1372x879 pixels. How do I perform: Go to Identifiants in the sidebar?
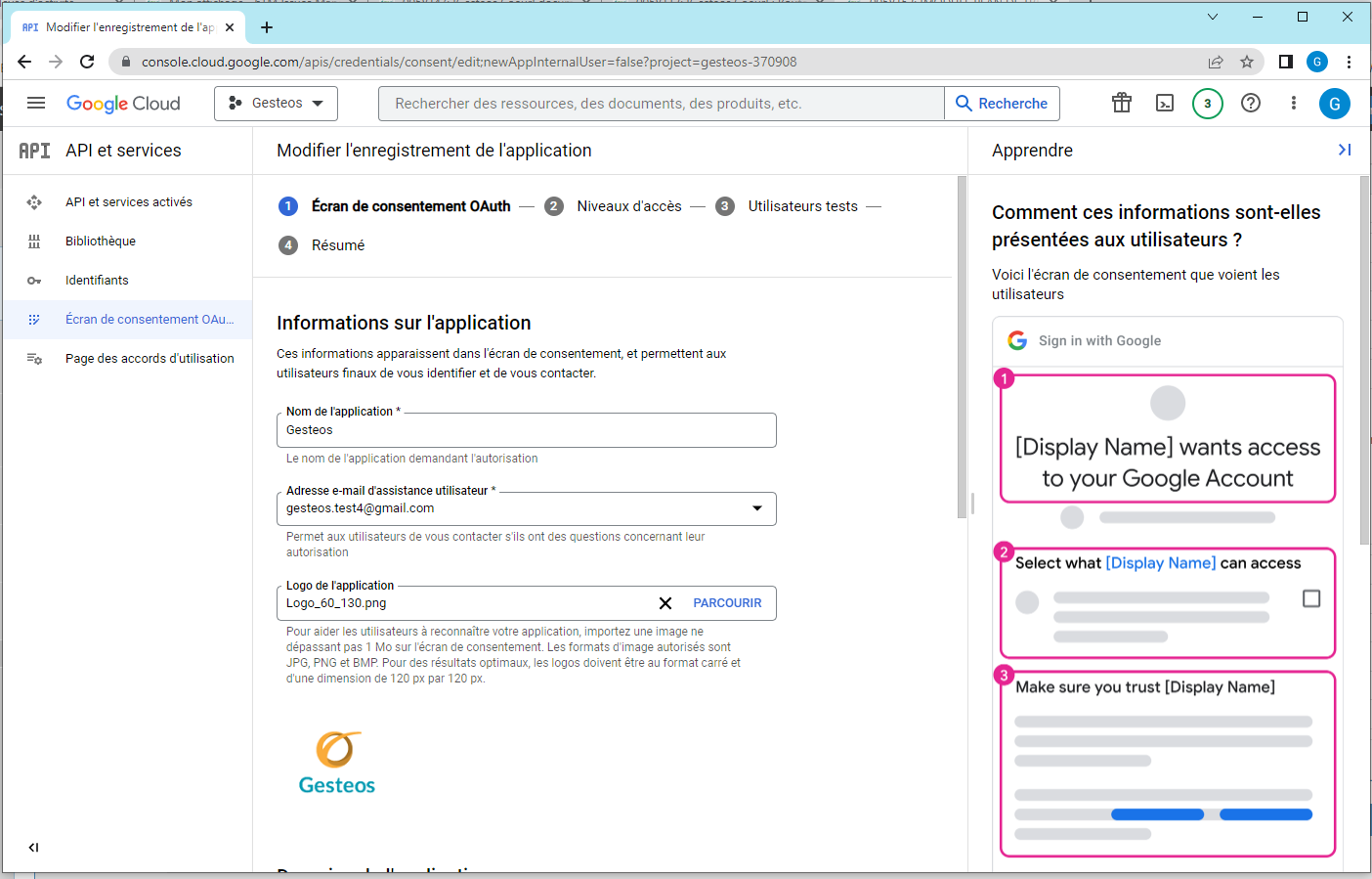[97, 281]
